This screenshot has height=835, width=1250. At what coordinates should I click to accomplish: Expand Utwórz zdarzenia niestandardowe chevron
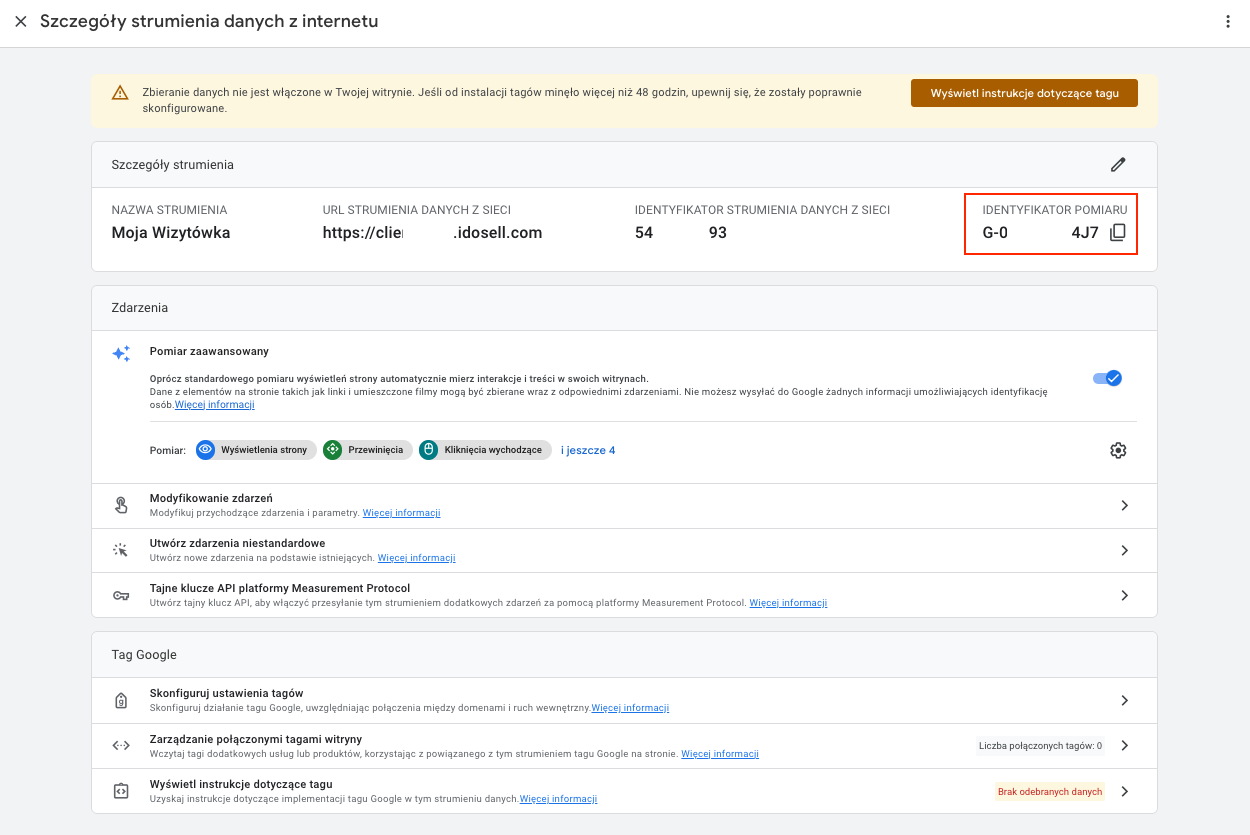point(1125,550)
